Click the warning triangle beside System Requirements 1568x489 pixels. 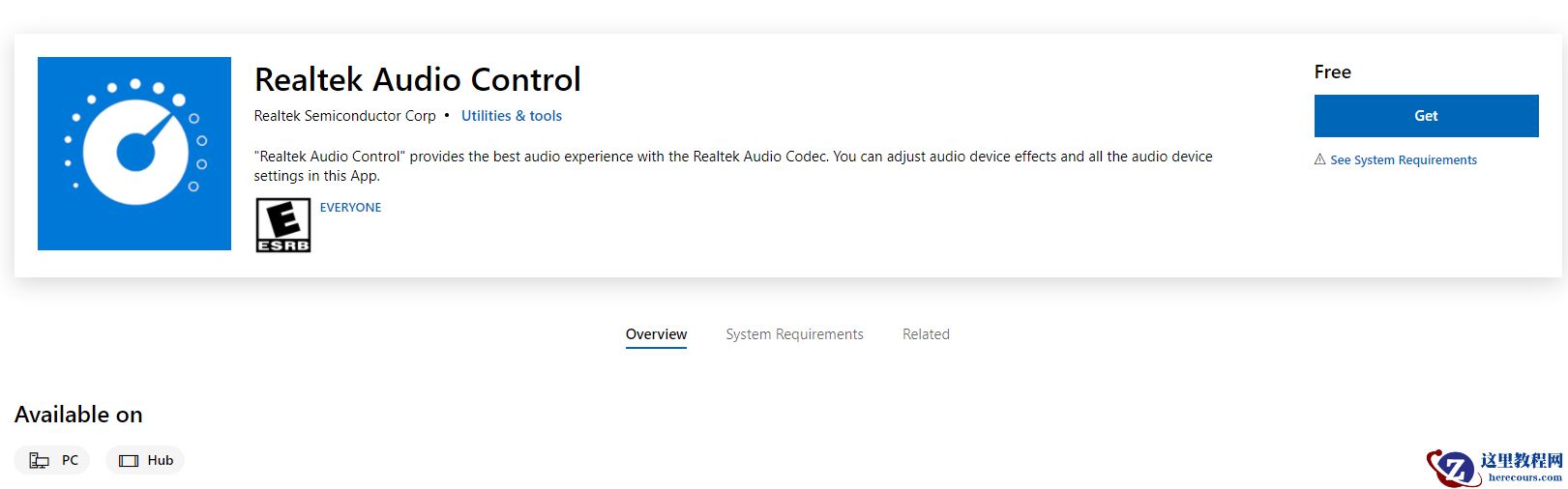[x=1319, y=159]
